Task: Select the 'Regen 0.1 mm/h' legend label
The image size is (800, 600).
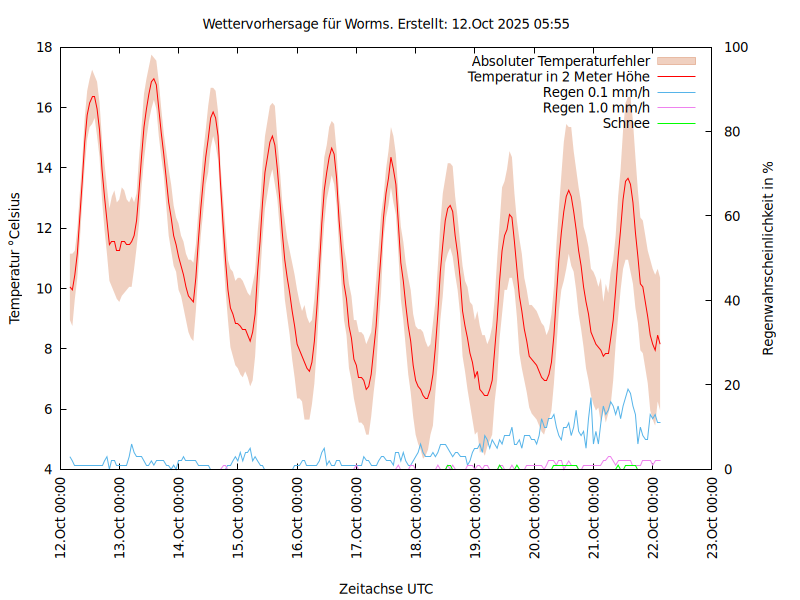Action: point(596,92)
